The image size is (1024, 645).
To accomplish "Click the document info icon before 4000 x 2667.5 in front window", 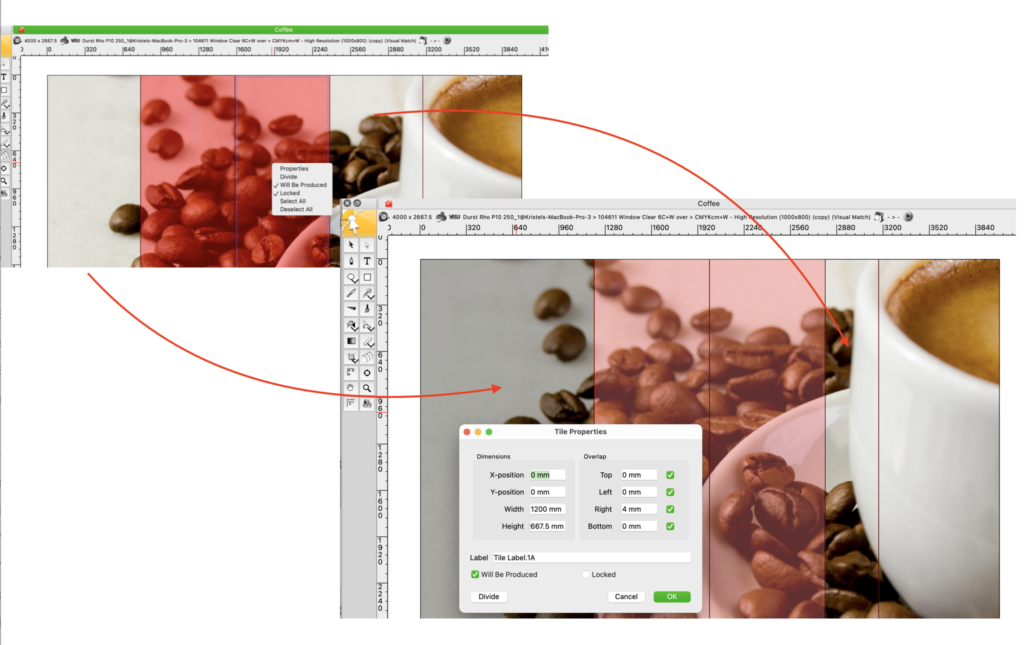I will 384,217.
